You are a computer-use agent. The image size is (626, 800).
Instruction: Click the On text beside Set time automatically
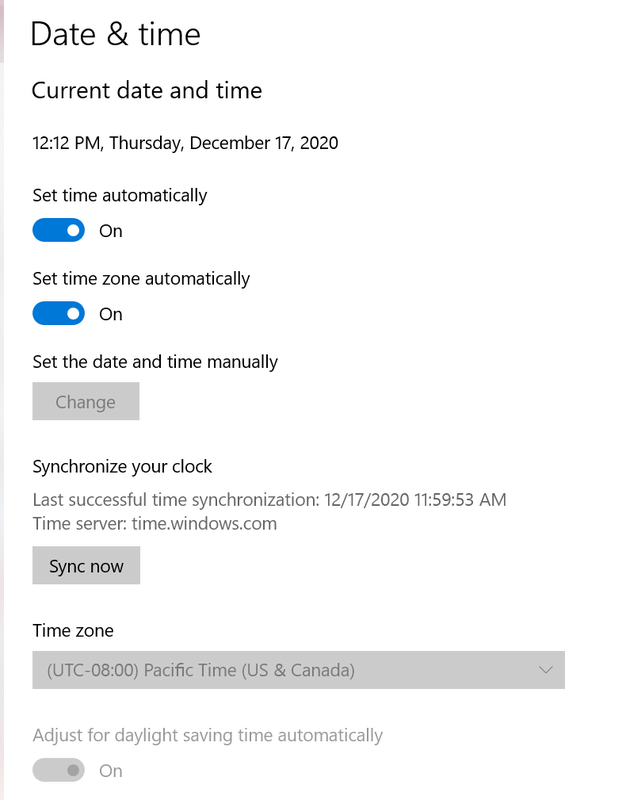111,231
